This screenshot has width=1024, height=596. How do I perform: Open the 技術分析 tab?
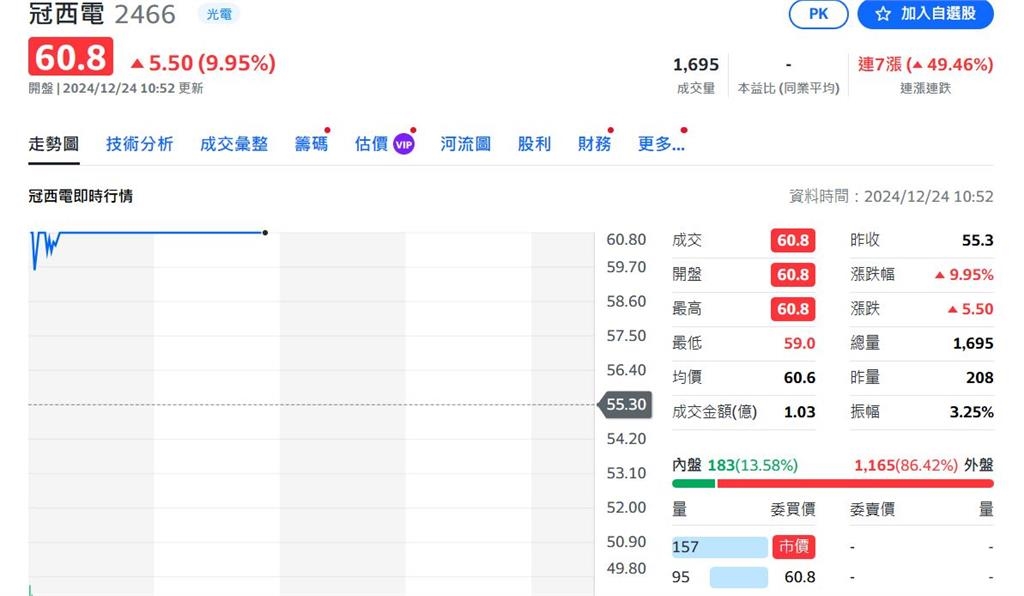pos(139,144)
